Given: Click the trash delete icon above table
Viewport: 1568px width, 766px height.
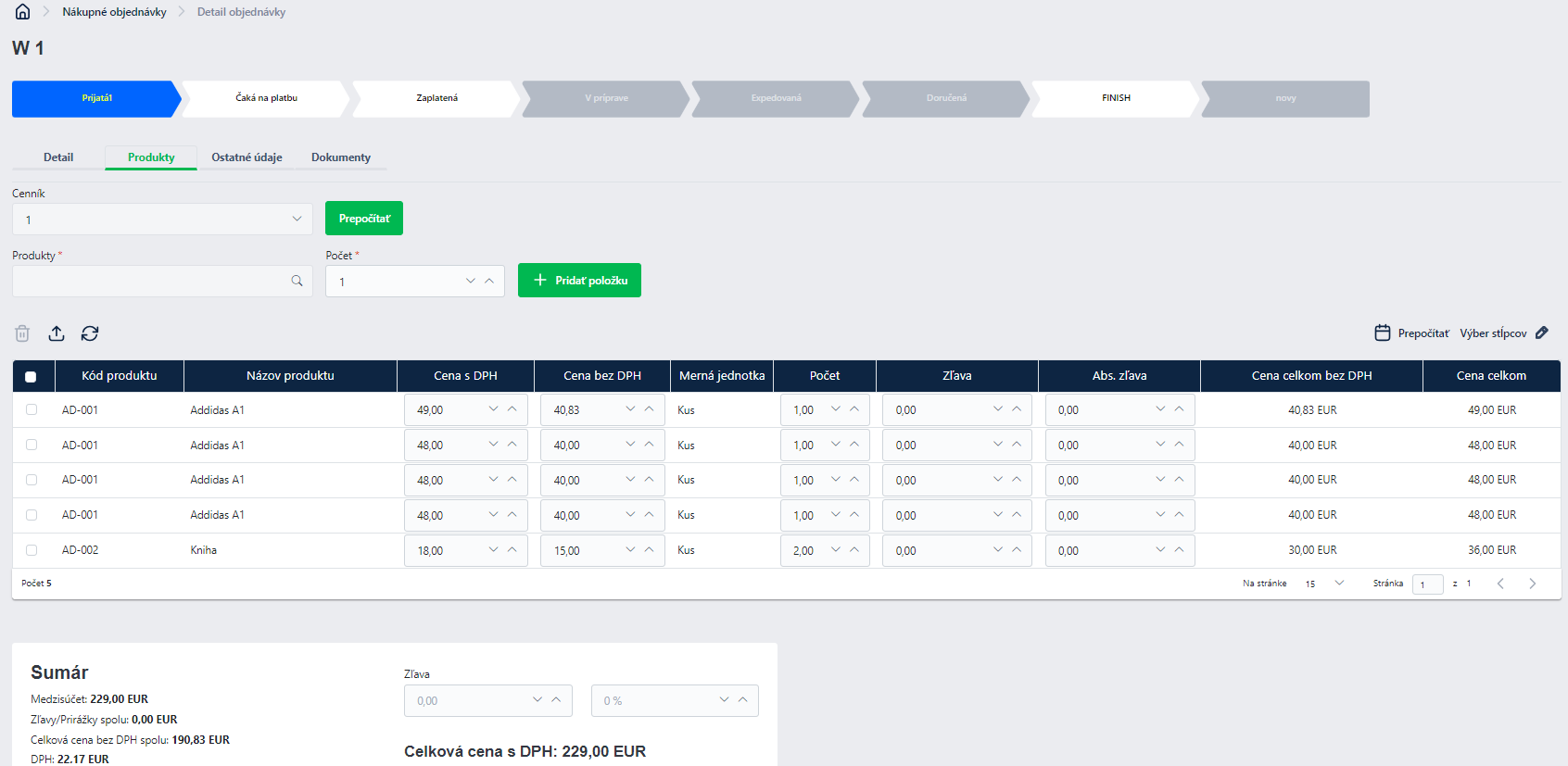Looking at the screenshot, I should (22, 333).
